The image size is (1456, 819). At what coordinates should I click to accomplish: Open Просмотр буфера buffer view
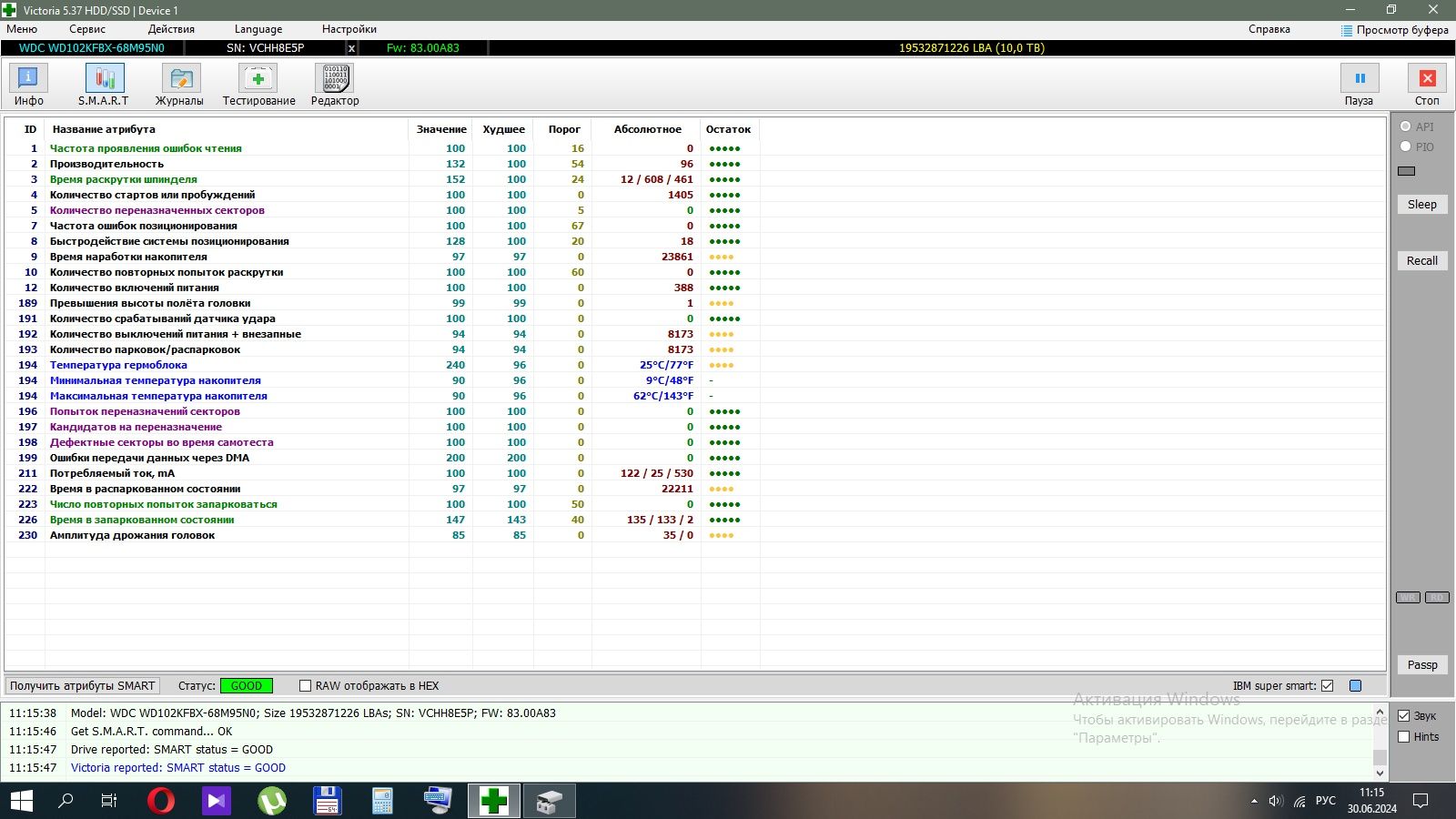(1394, 30)
